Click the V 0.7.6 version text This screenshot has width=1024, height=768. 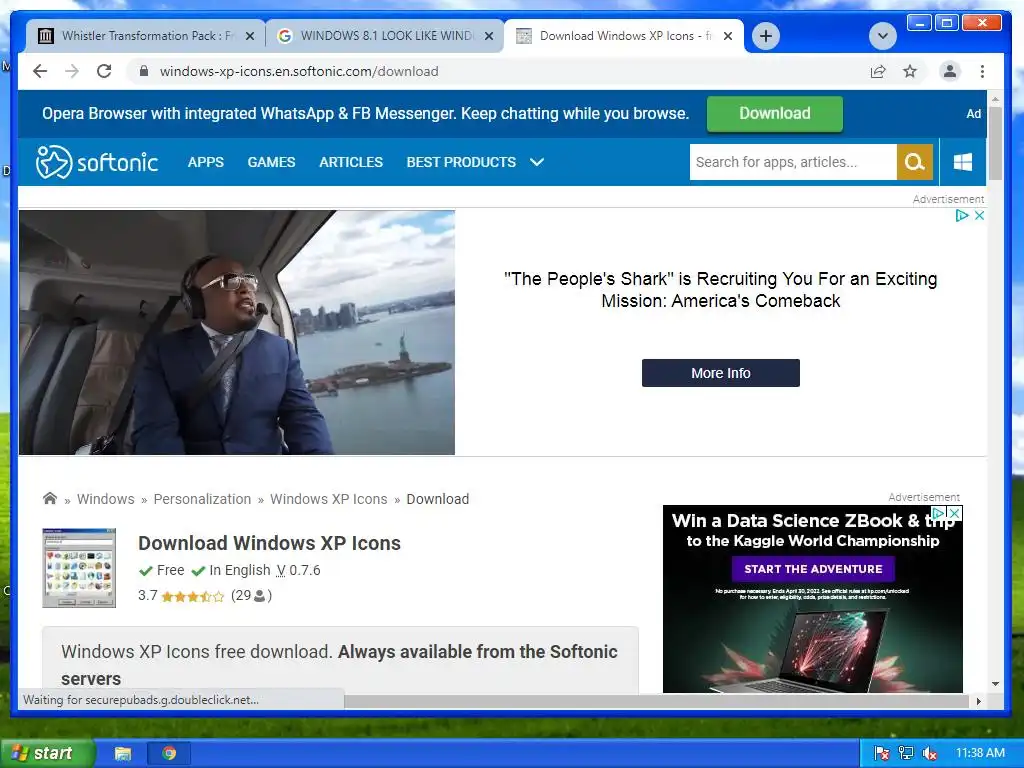[298, 570]
